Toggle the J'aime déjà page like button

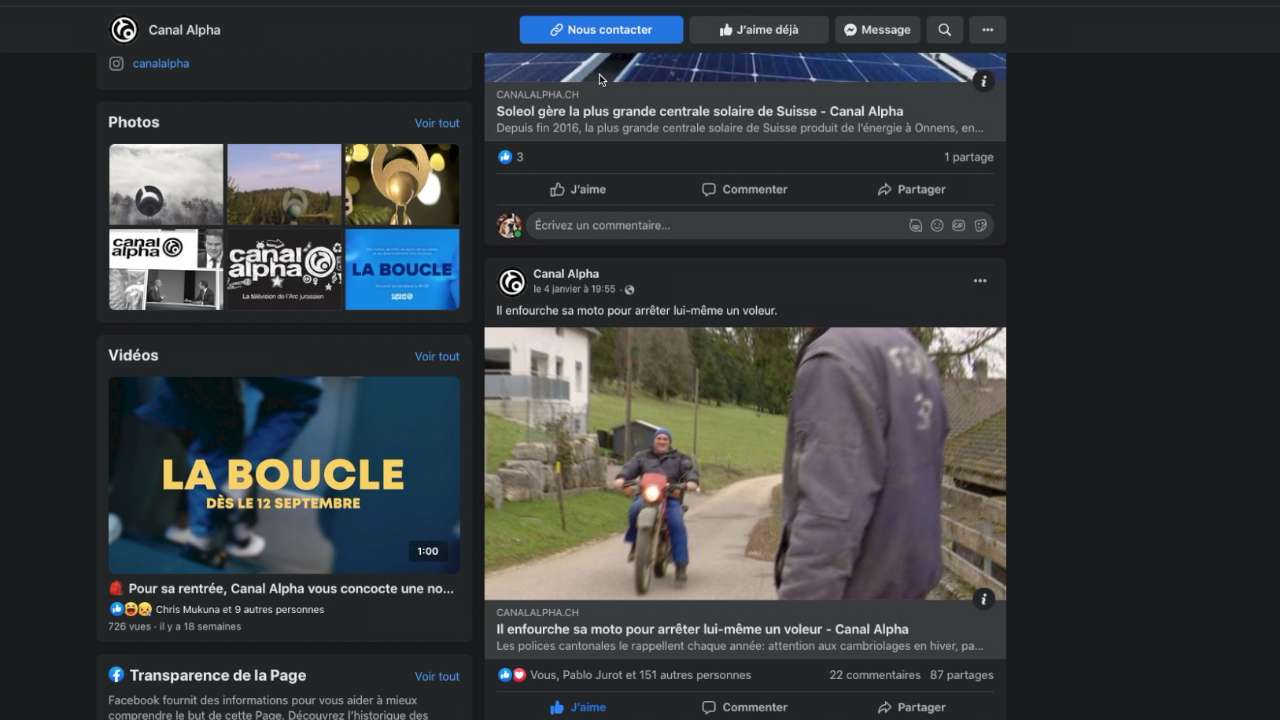(x=759, y=30)
